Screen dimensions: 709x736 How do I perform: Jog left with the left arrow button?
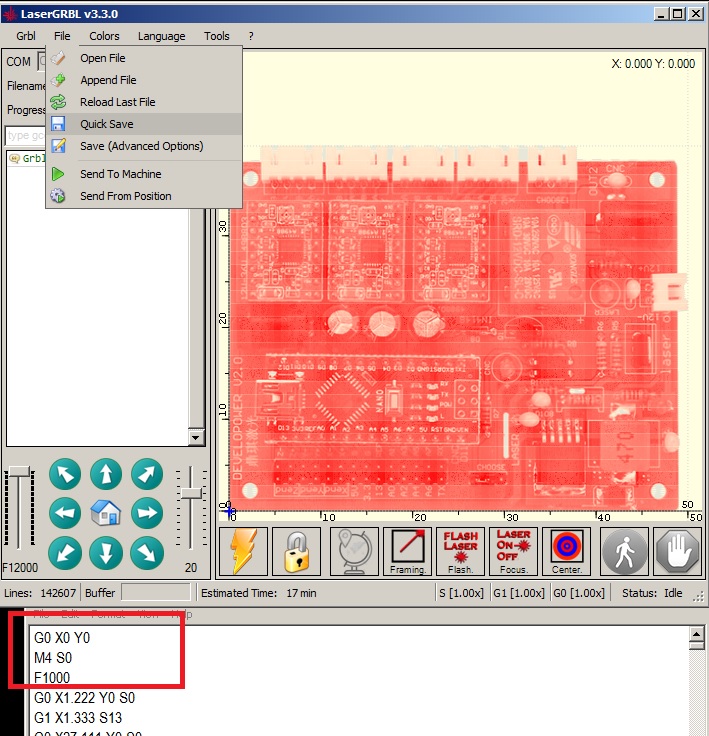(x=65, y=513)
